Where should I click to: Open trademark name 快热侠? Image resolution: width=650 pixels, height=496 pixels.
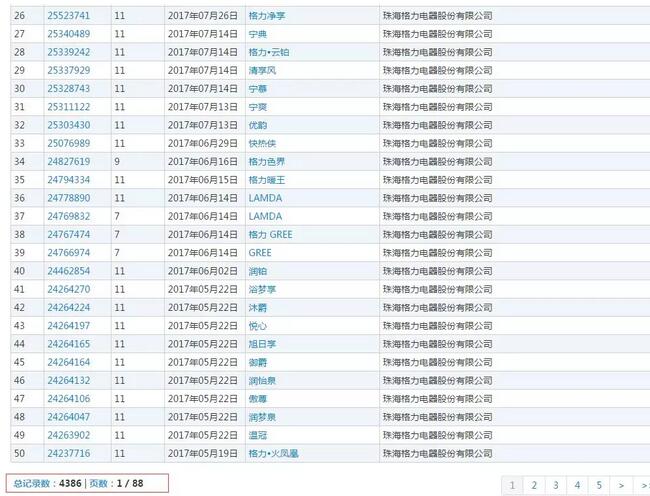pyautogui.click(x=262, y=143)
